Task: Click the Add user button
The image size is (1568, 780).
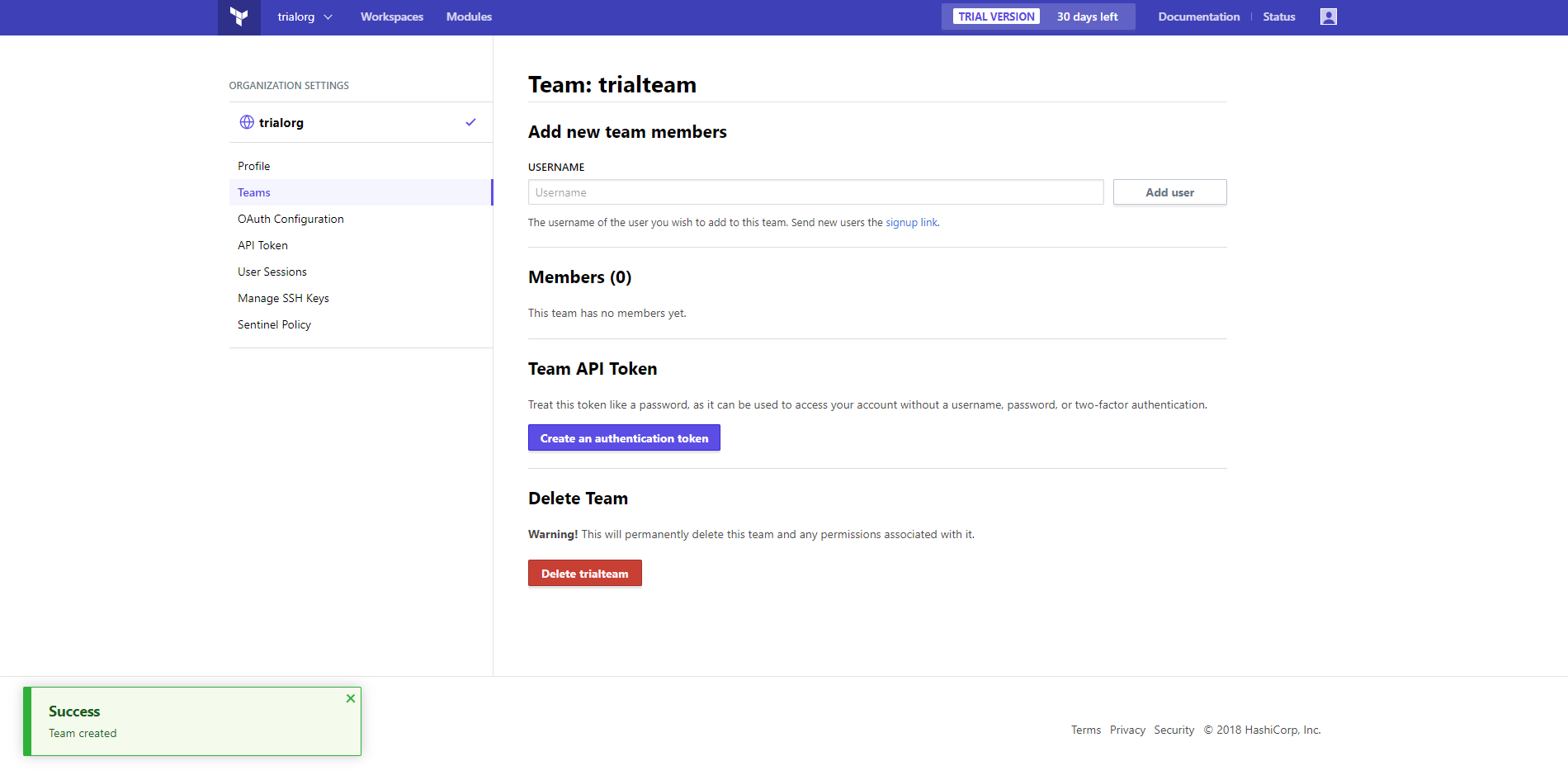Action: pos(1169,192)
